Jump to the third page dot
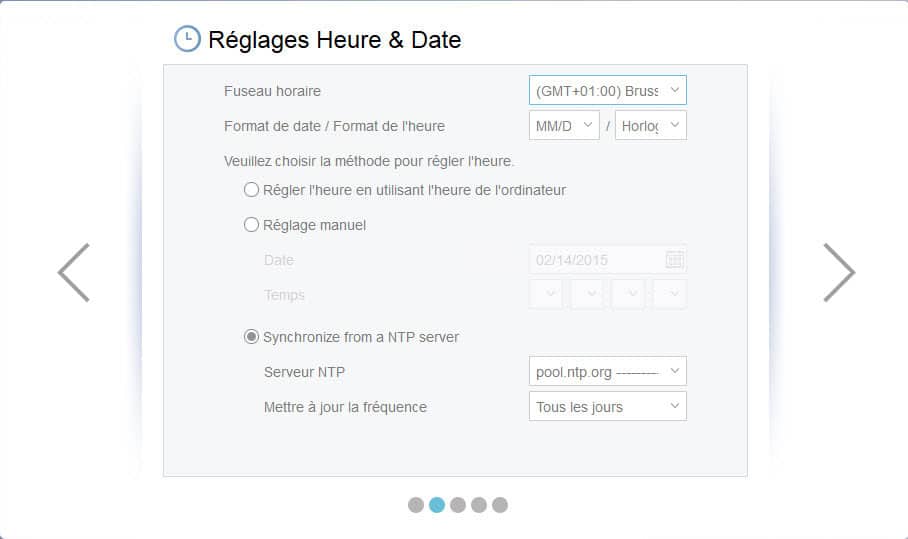Image resolution: width=908 pixels, height=539 pixels. [457, 505]
